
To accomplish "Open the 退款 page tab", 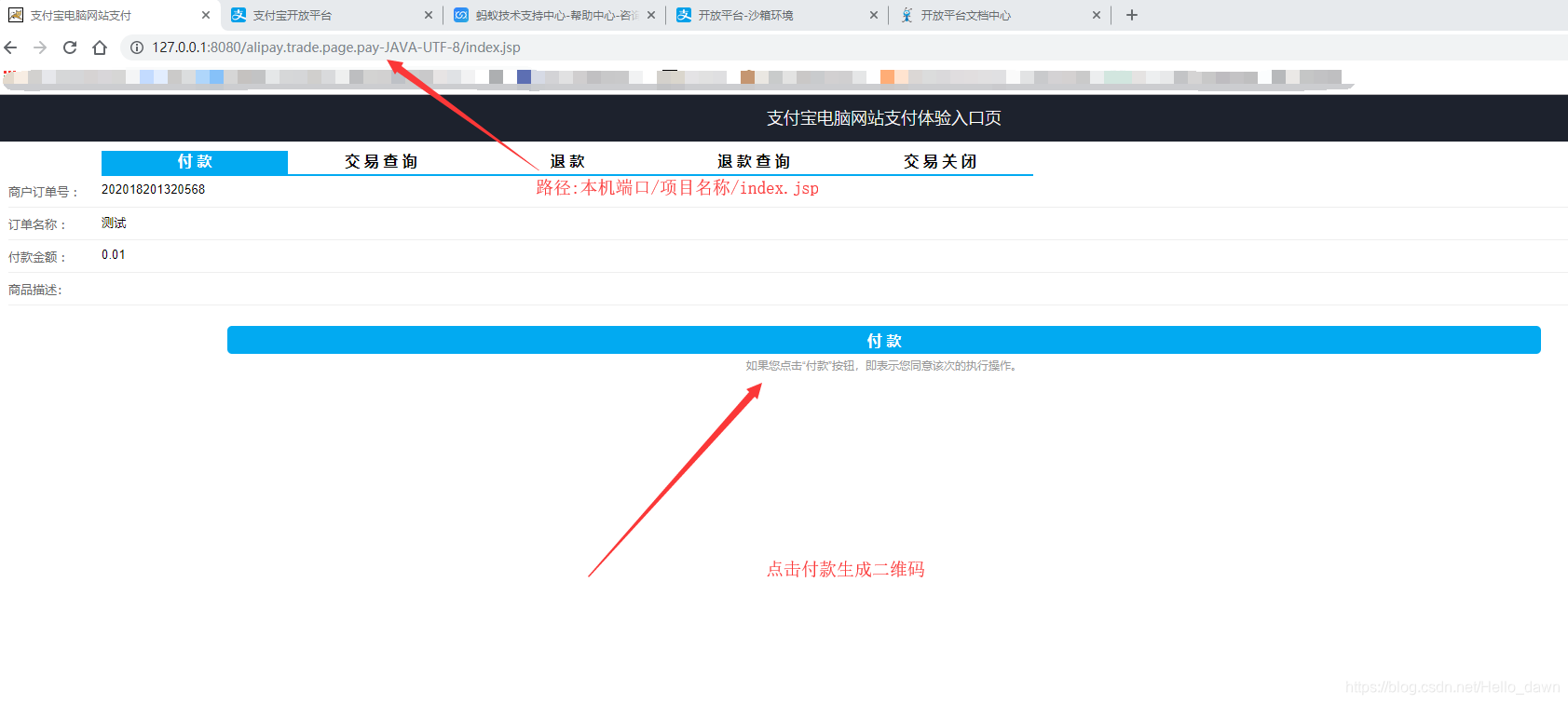I will [x=567, y=162].
